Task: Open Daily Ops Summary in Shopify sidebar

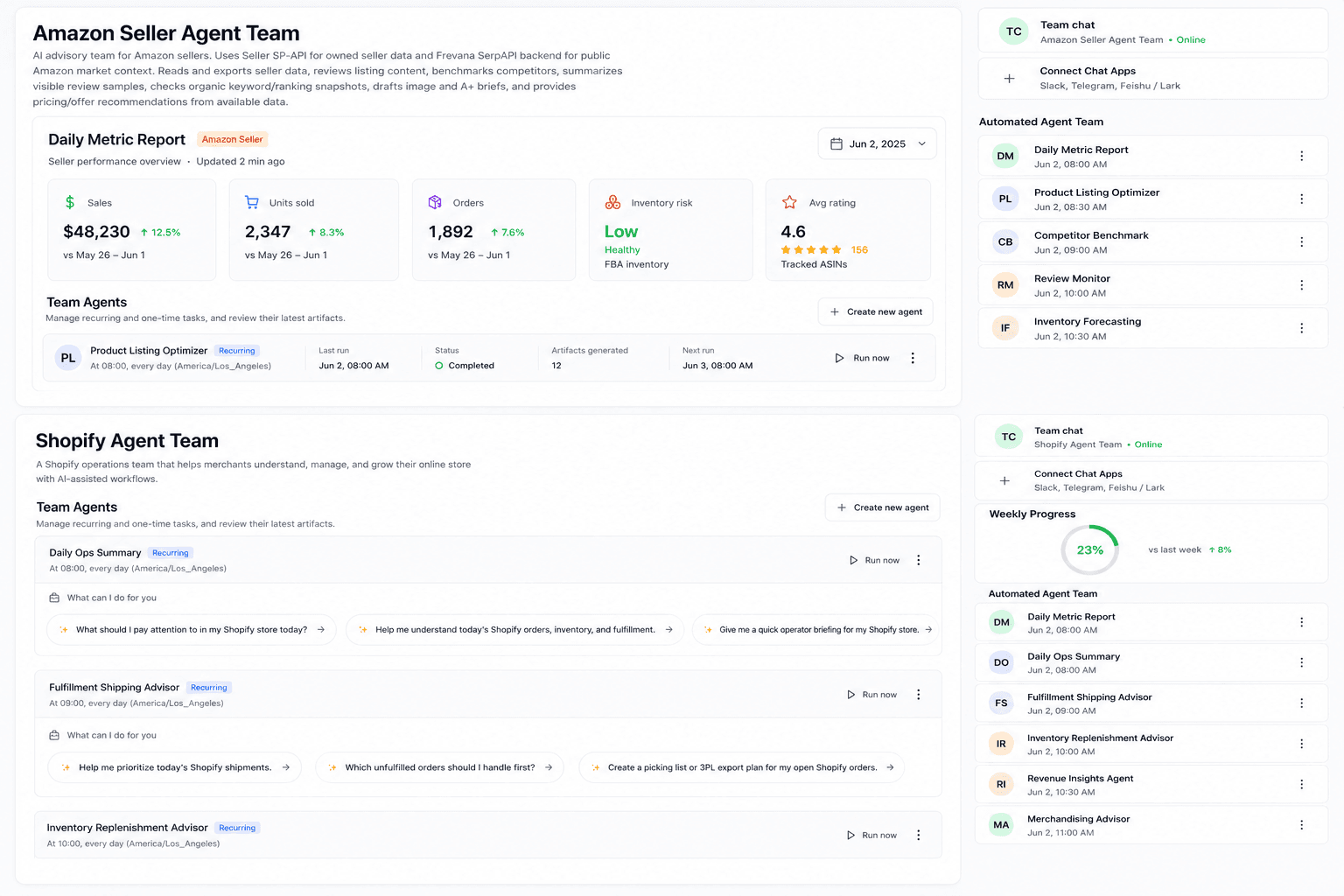Action: click(1151, 663)
